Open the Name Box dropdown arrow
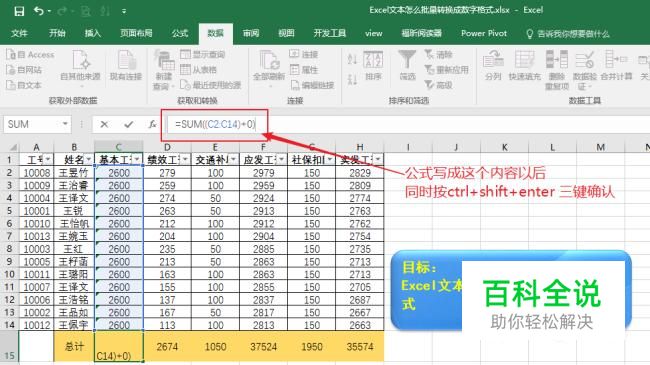 (x=65, y=124)
